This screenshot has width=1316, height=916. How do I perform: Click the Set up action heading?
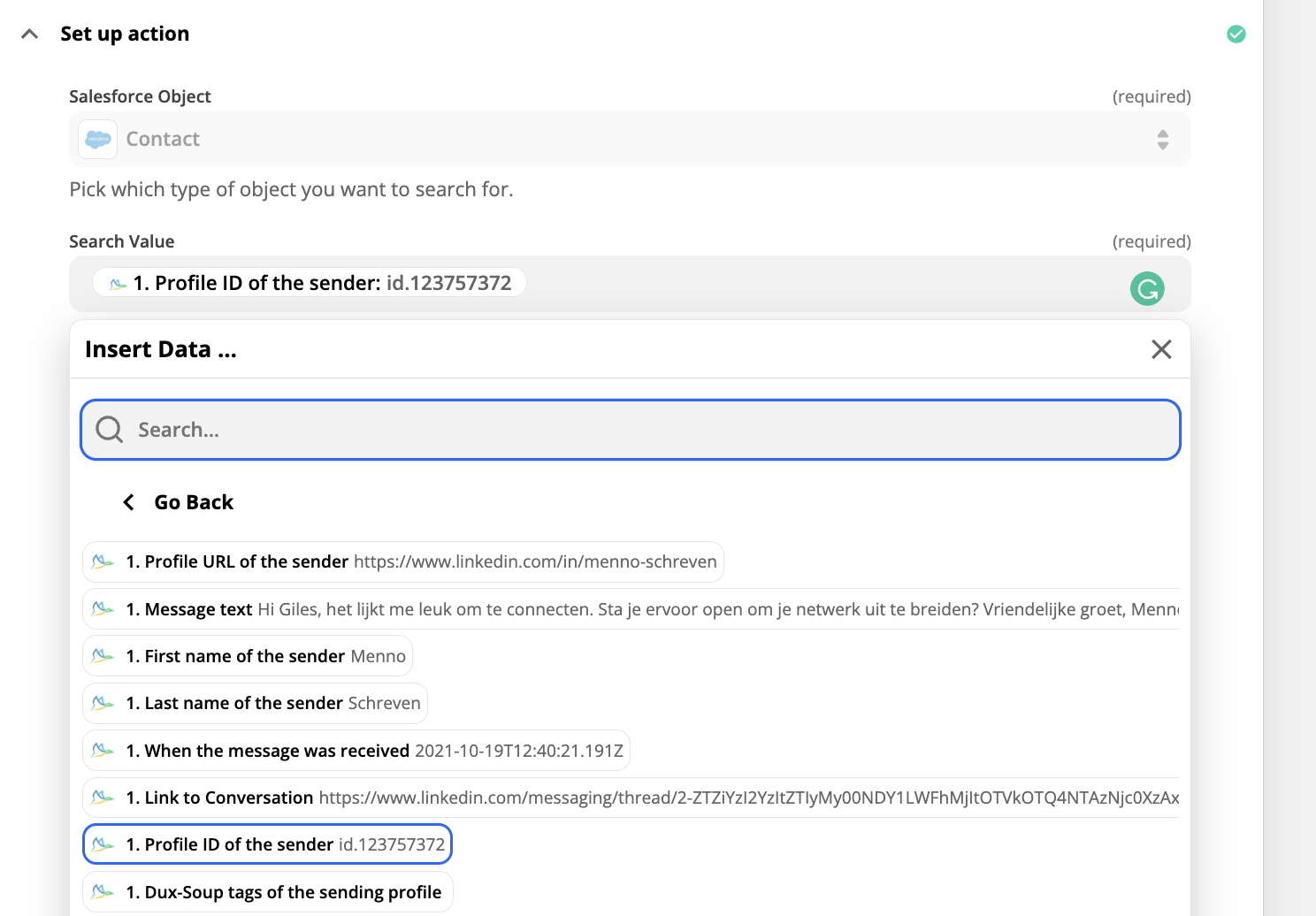point(125,34)
